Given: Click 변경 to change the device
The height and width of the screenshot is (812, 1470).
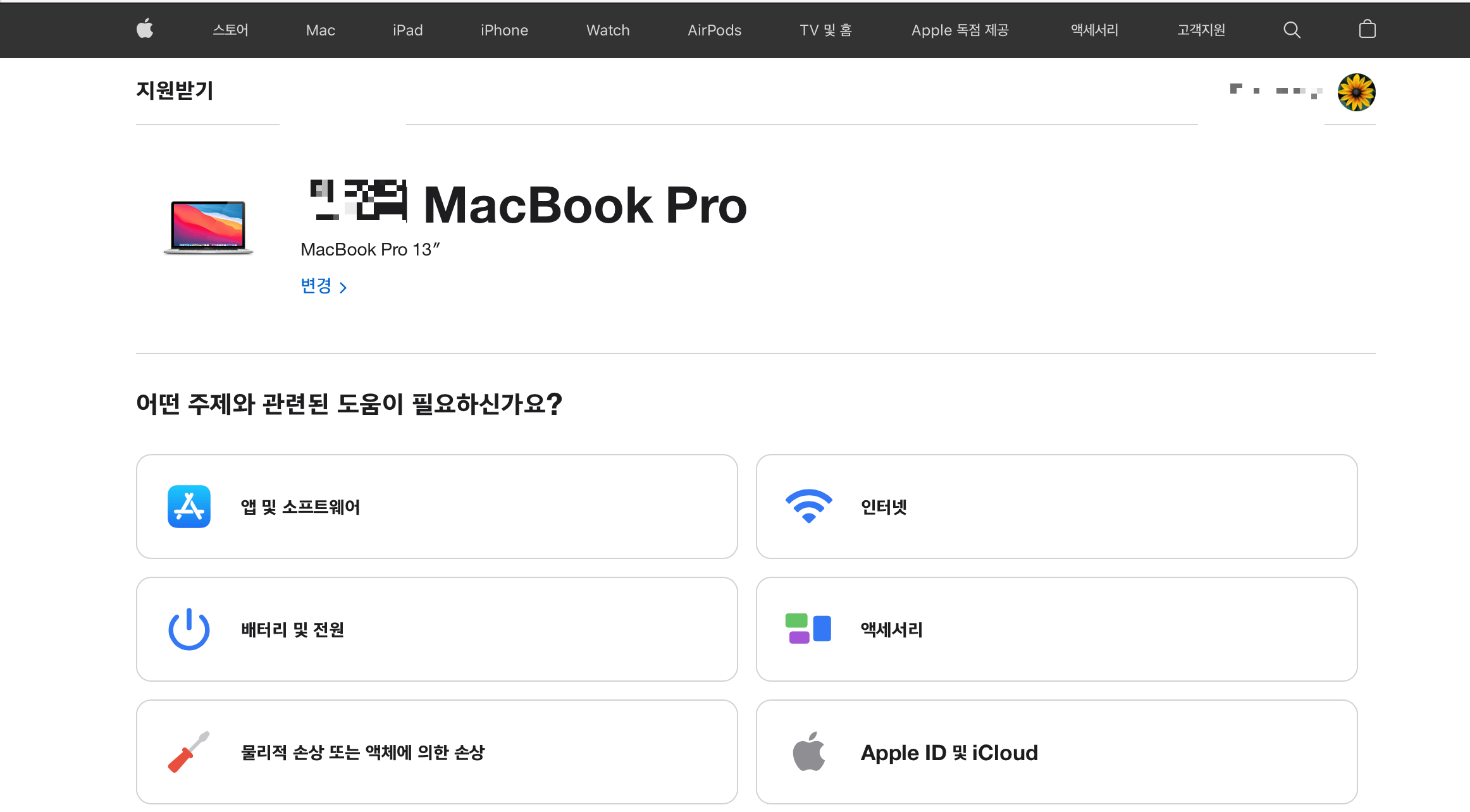Looking at the screenshot, I should click(x=316, y=286).
